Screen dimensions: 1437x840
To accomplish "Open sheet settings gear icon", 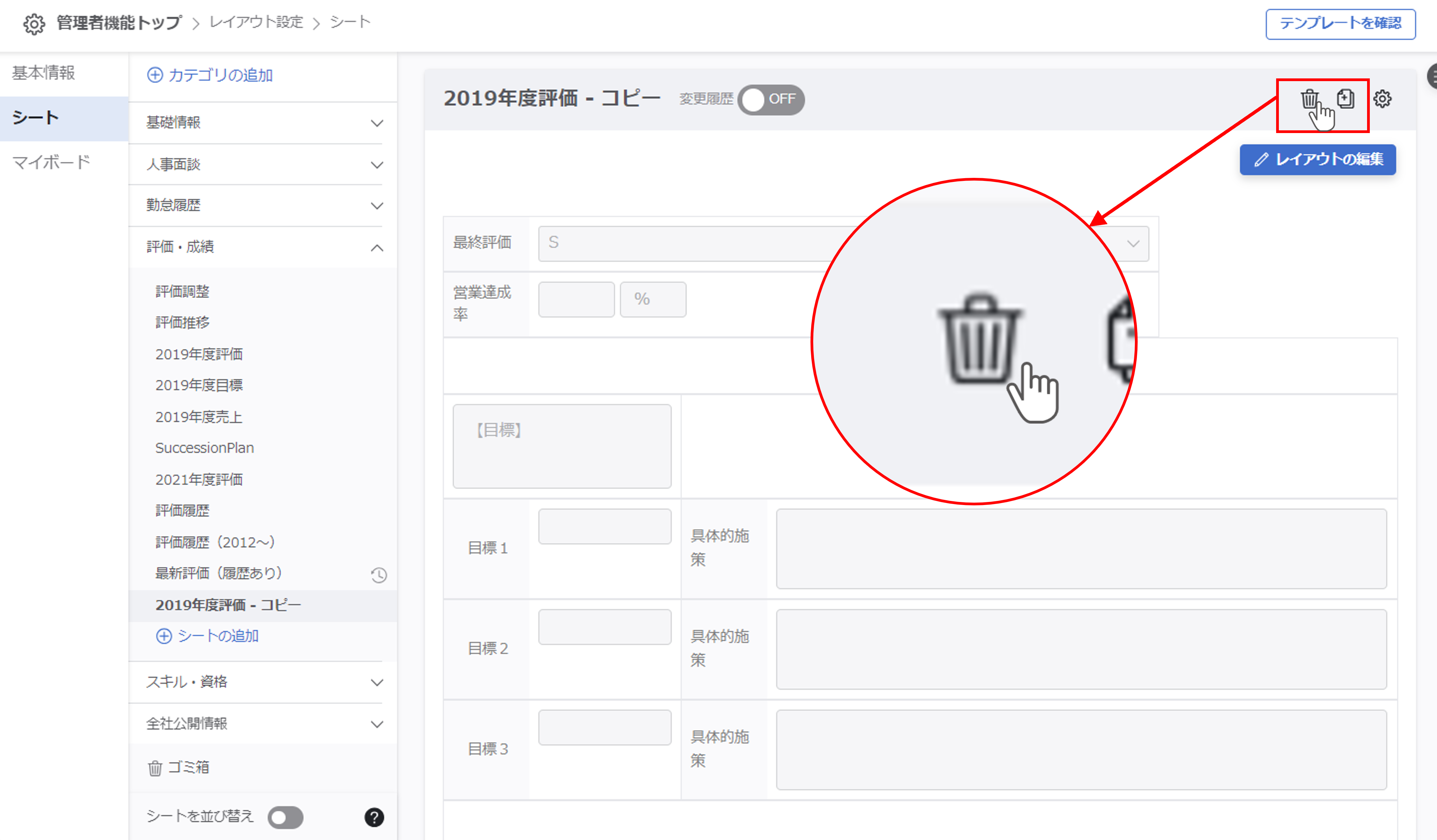I will 1382,99.
